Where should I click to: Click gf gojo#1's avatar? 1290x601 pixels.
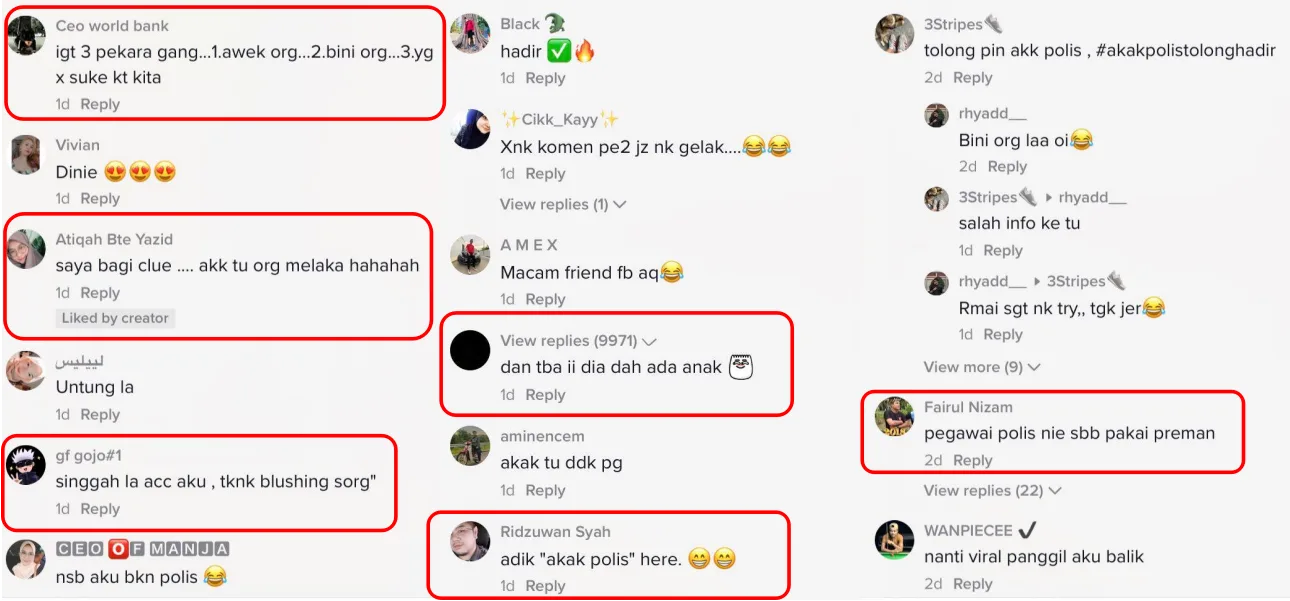click(27, 465)
